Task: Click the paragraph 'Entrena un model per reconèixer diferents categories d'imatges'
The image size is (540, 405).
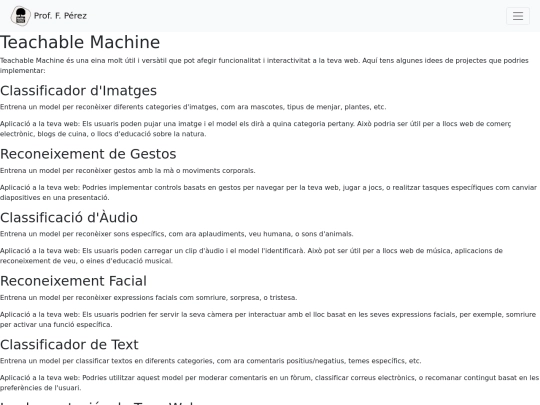Action: pyautogui.click(x=193, y=107)
